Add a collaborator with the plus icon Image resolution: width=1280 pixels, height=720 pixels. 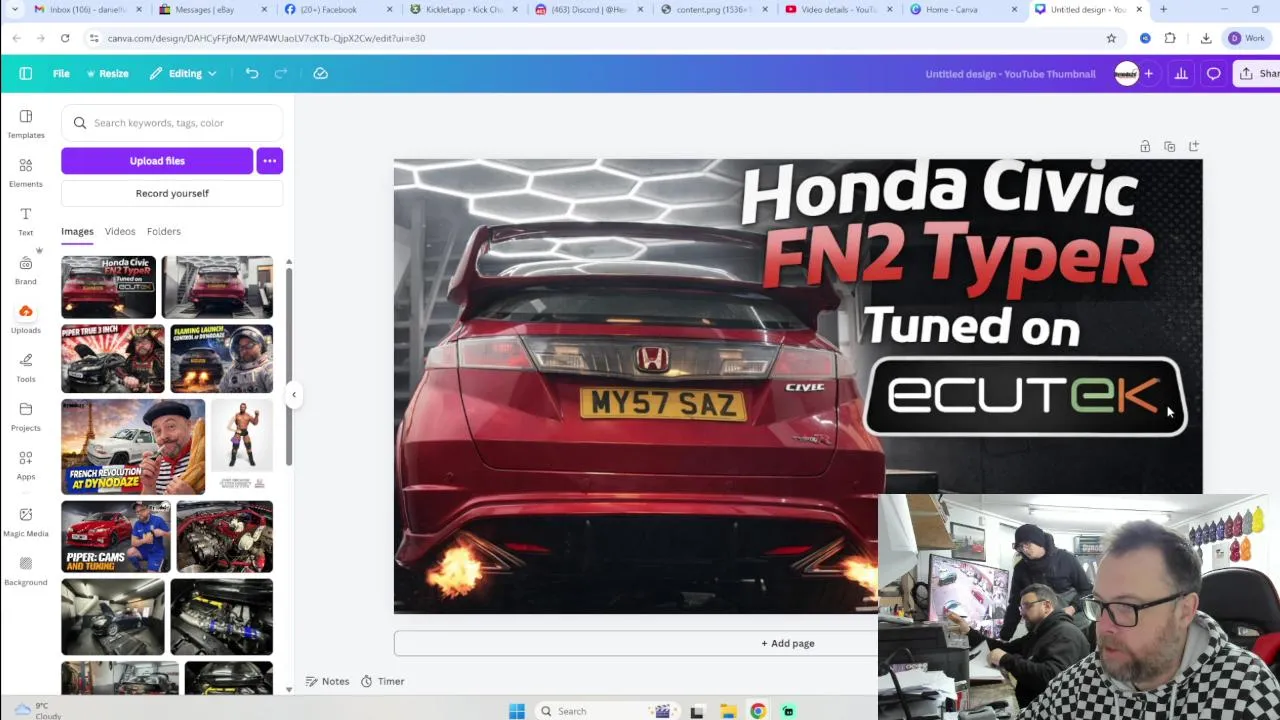[1148, 73]
